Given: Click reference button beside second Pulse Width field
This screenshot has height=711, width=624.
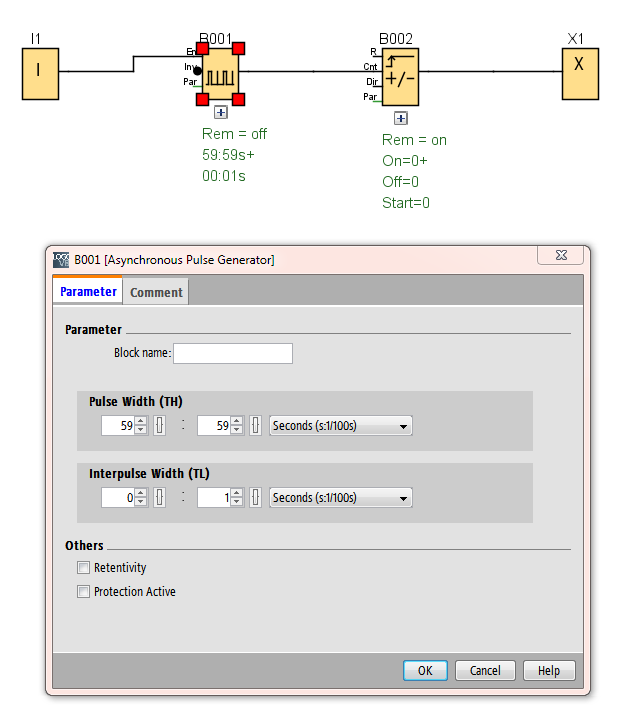Looking at the screenshot, I should coord(255,426).
